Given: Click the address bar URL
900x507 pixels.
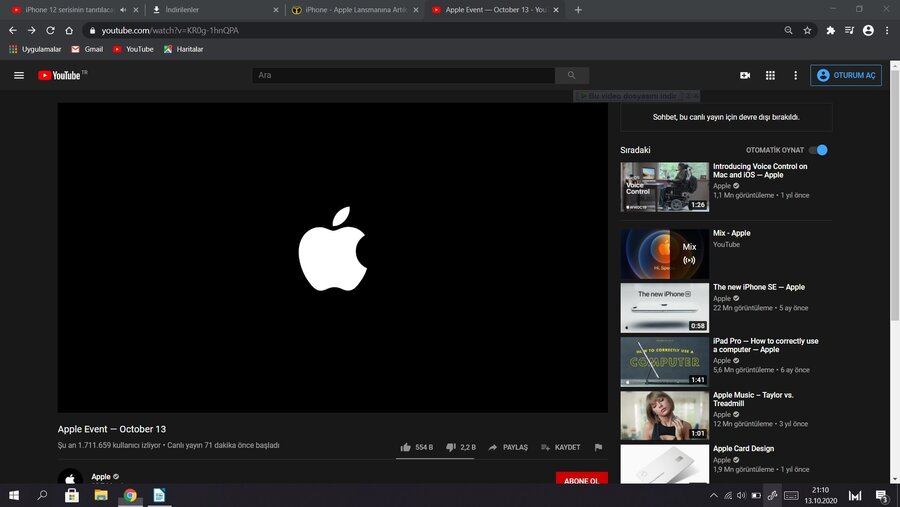Looking at the screenshot, I should [x=170, y=30].
